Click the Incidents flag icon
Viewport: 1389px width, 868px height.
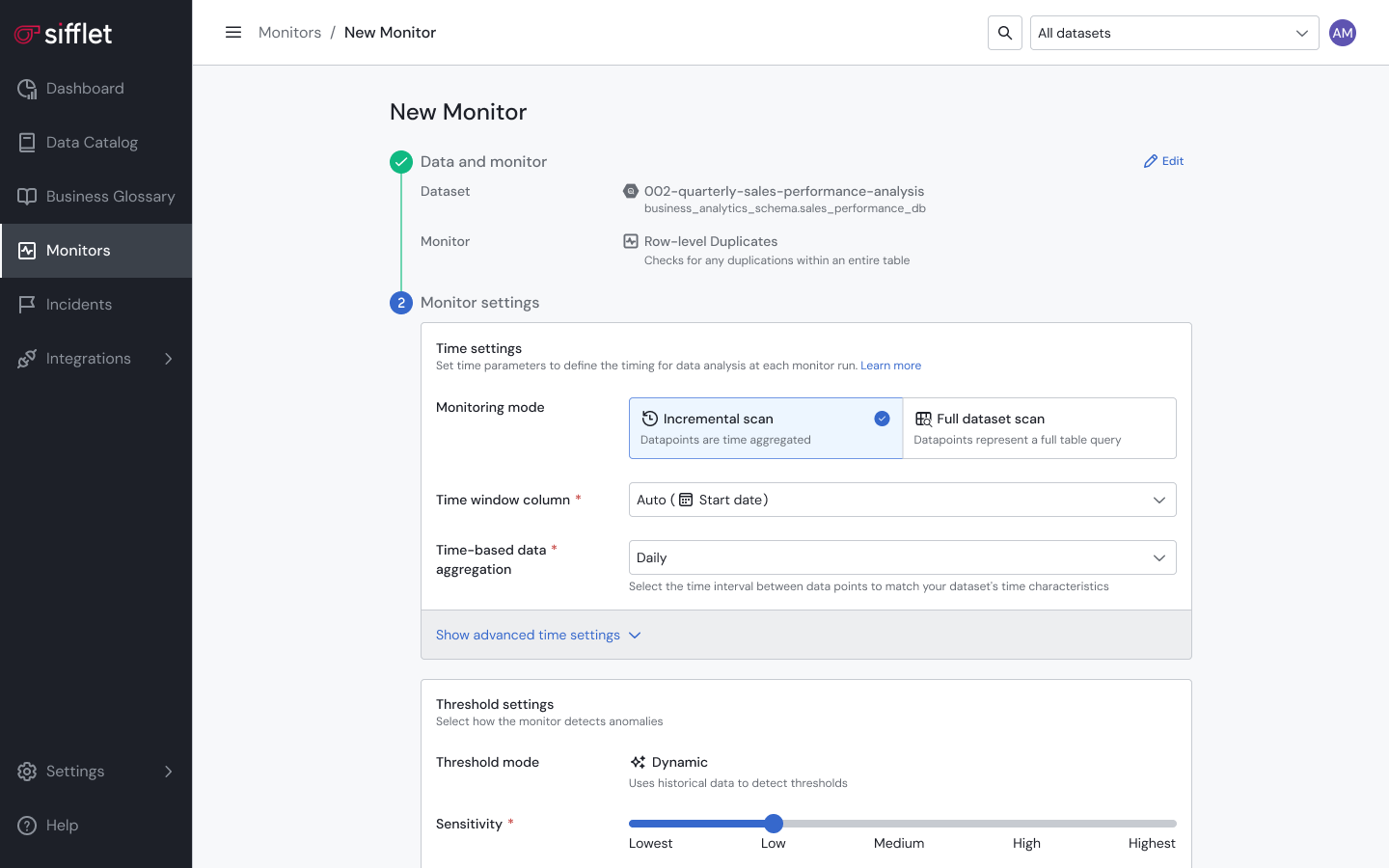27,305
